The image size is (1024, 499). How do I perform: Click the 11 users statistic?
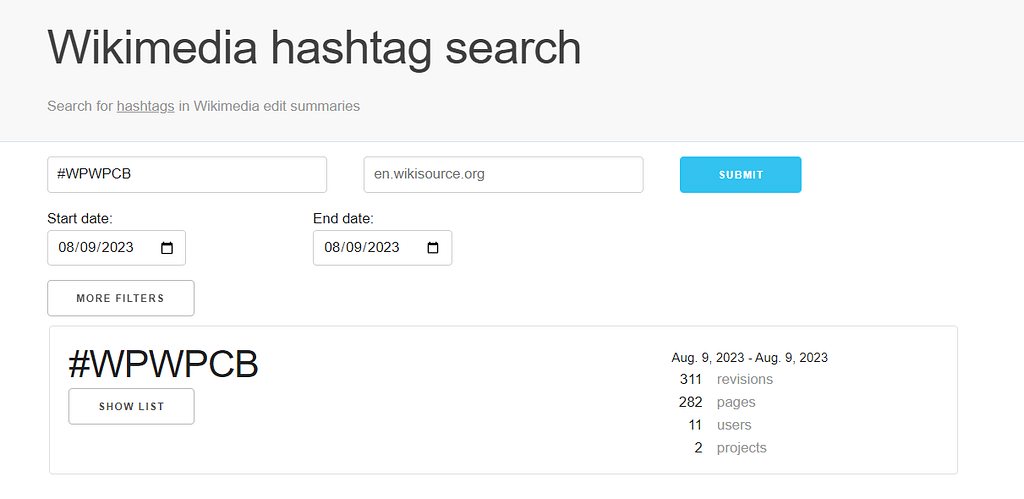719,425
